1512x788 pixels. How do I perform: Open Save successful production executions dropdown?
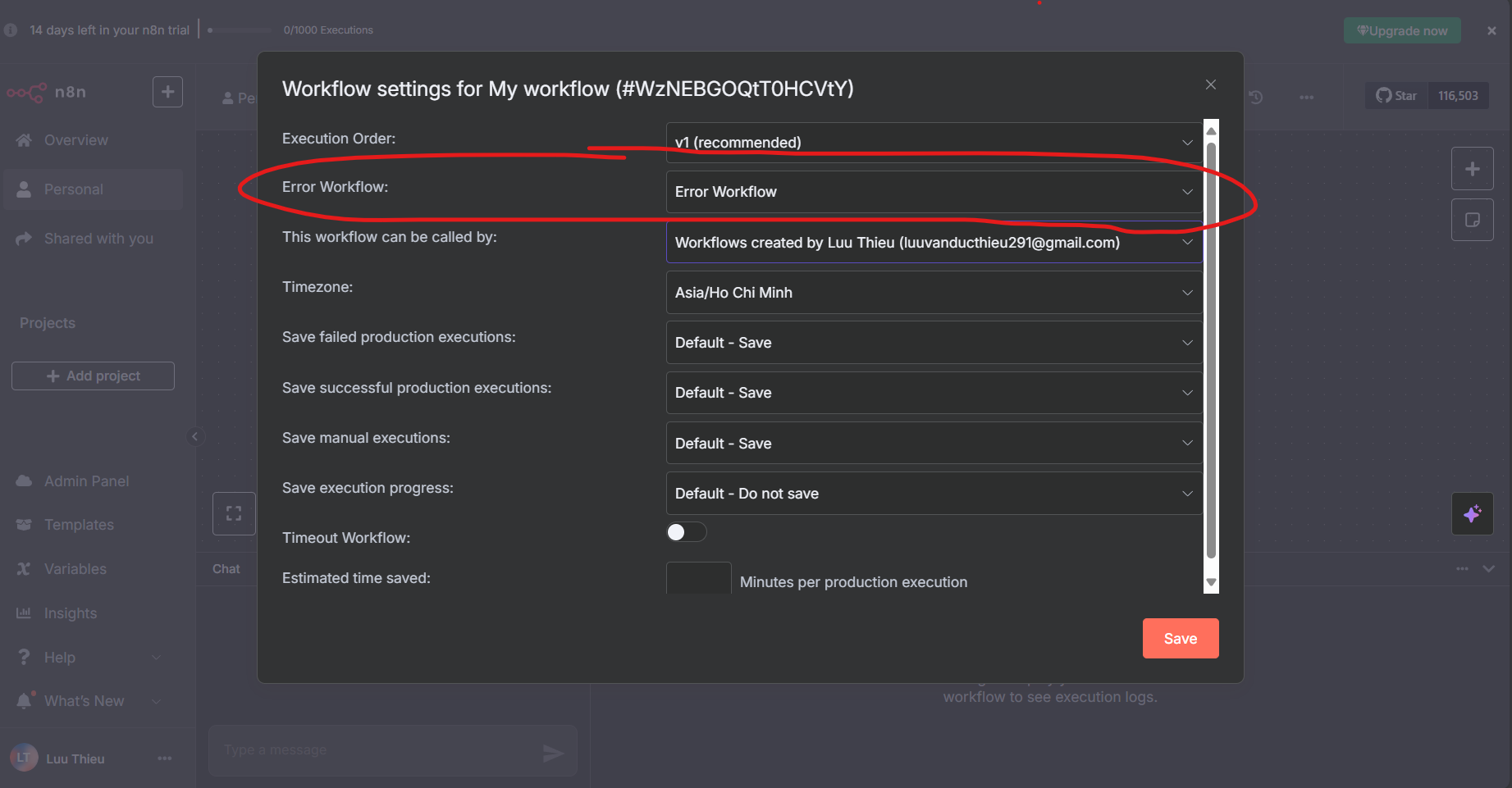tap(934, 393)
